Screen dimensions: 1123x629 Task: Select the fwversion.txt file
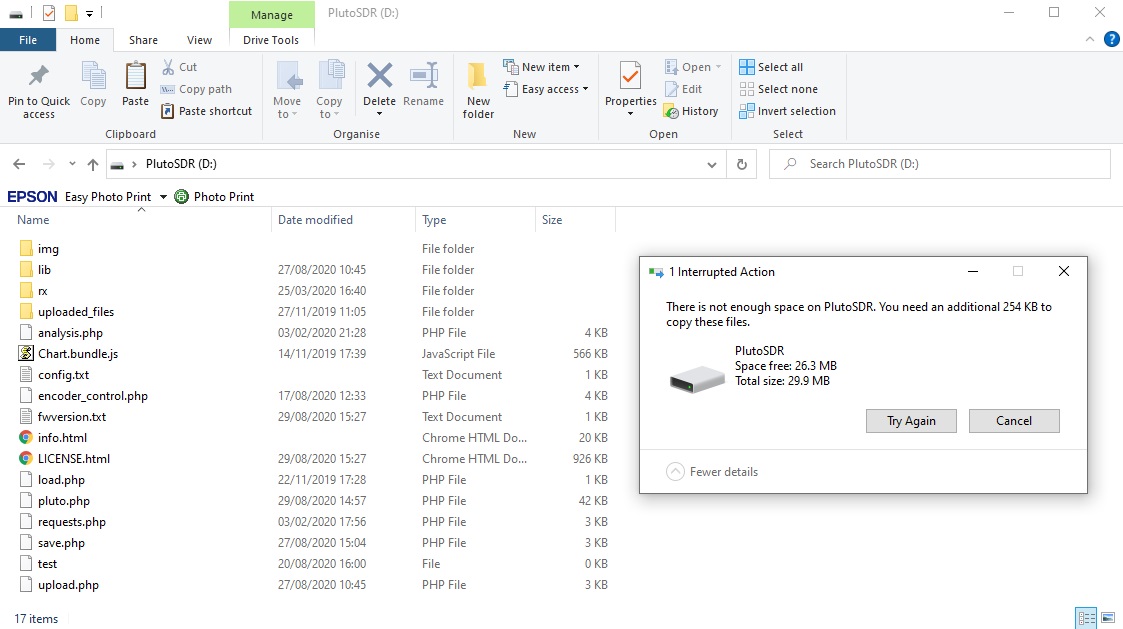(72, 417)
